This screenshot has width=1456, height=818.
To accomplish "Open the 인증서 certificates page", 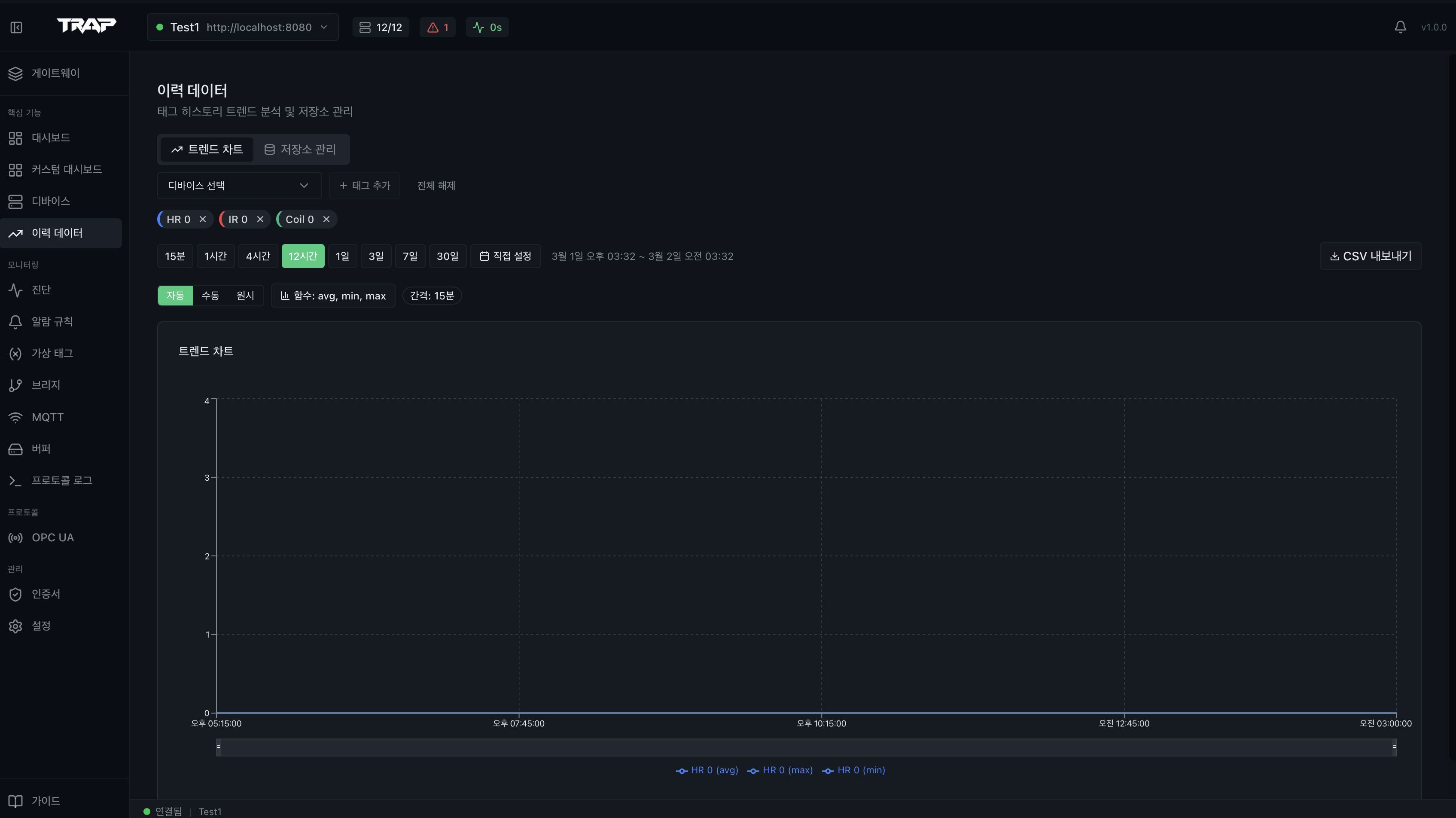I will (46, 594).
